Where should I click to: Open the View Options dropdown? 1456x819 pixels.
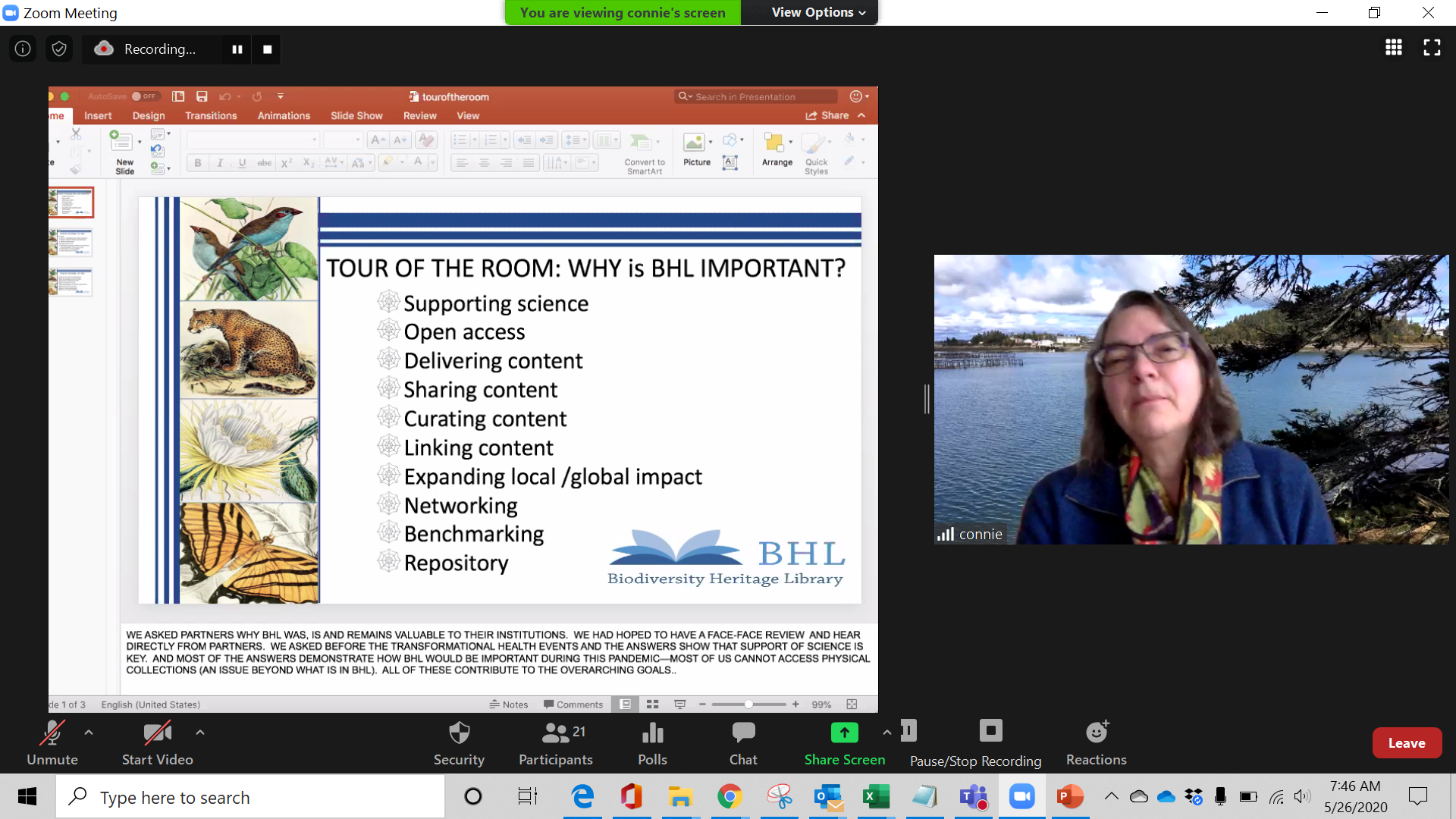point(814,12)
